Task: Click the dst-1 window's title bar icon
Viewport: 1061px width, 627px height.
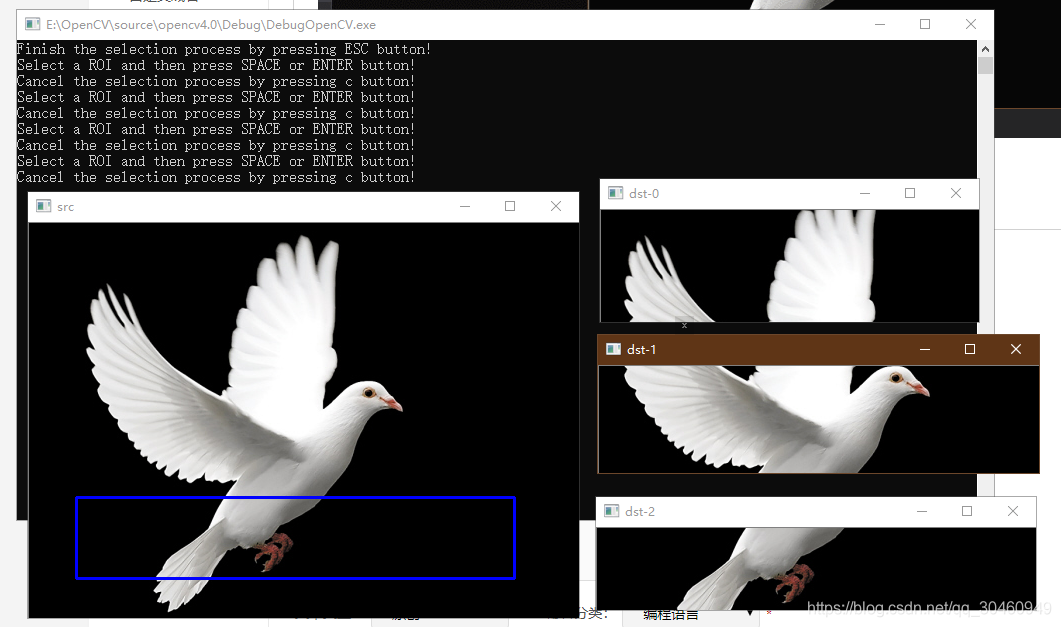Action: tap(612, 350)
